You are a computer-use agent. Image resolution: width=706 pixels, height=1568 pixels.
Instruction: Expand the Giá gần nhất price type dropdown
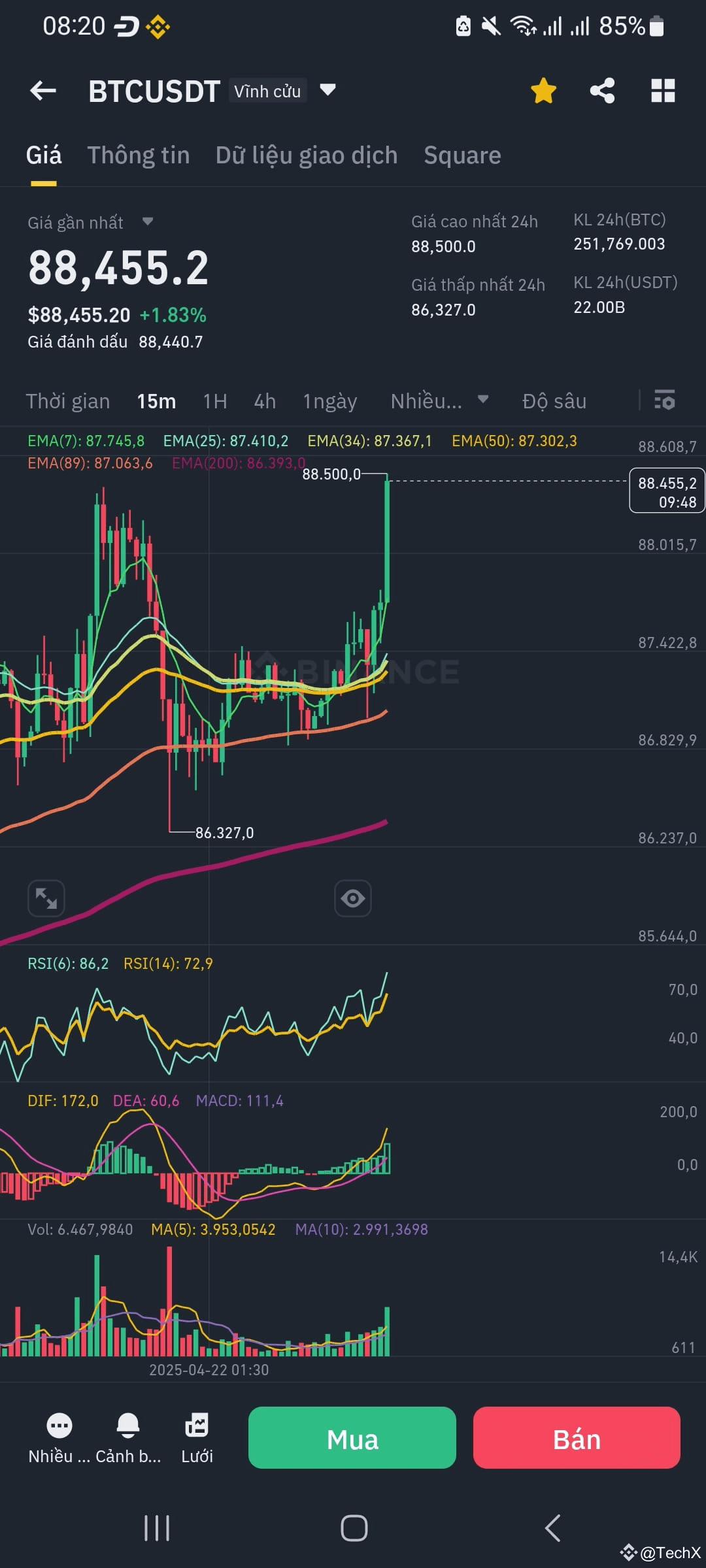[148, 222]
